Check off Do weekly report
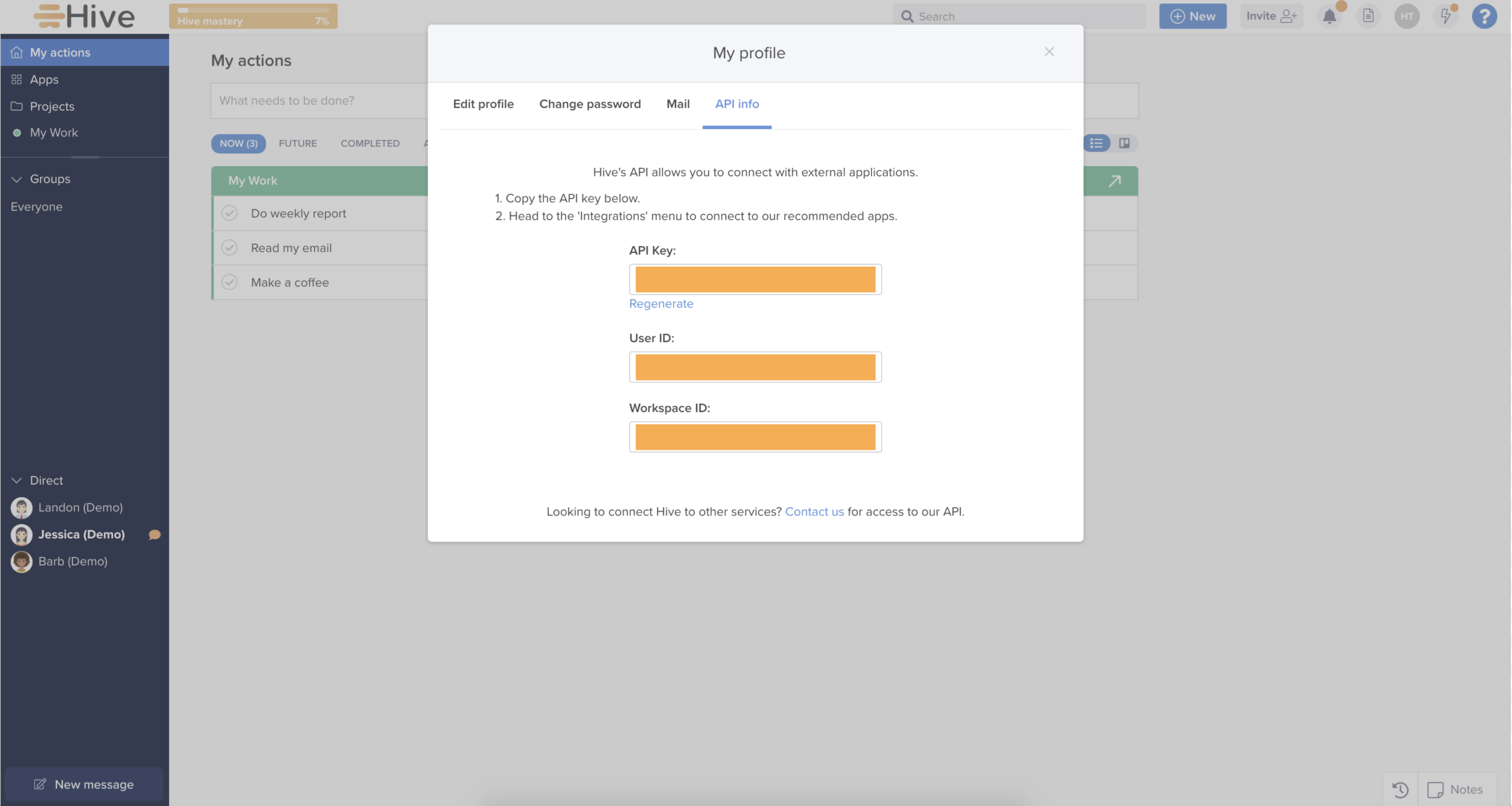 tap(230, 213)
